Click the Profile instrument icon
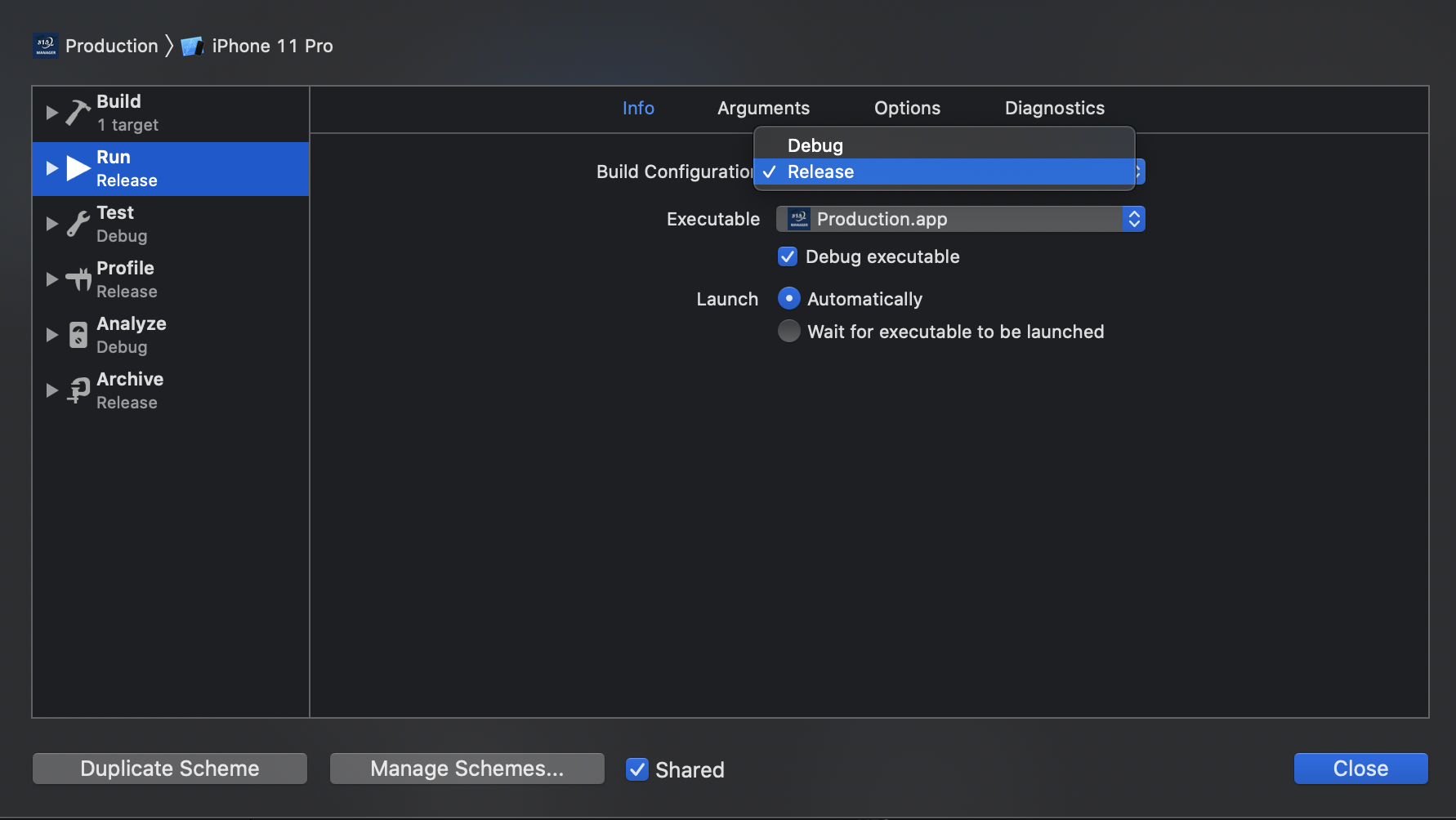Screen dimensions: 1456x820 (x=78, y=279)
